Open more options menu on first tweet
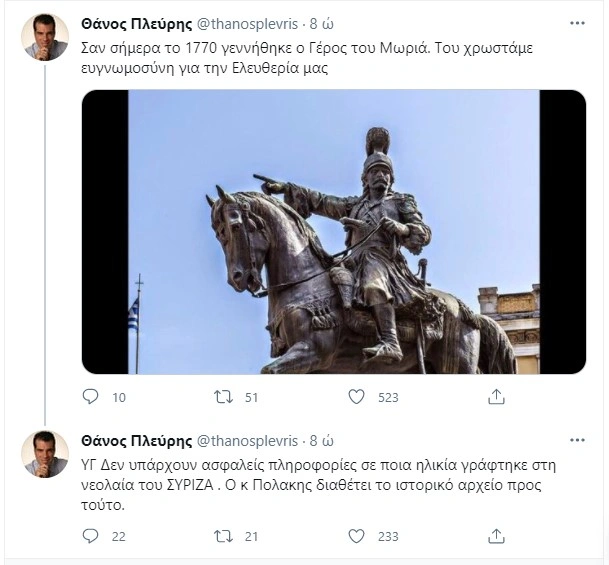 [x=577, y=22]
